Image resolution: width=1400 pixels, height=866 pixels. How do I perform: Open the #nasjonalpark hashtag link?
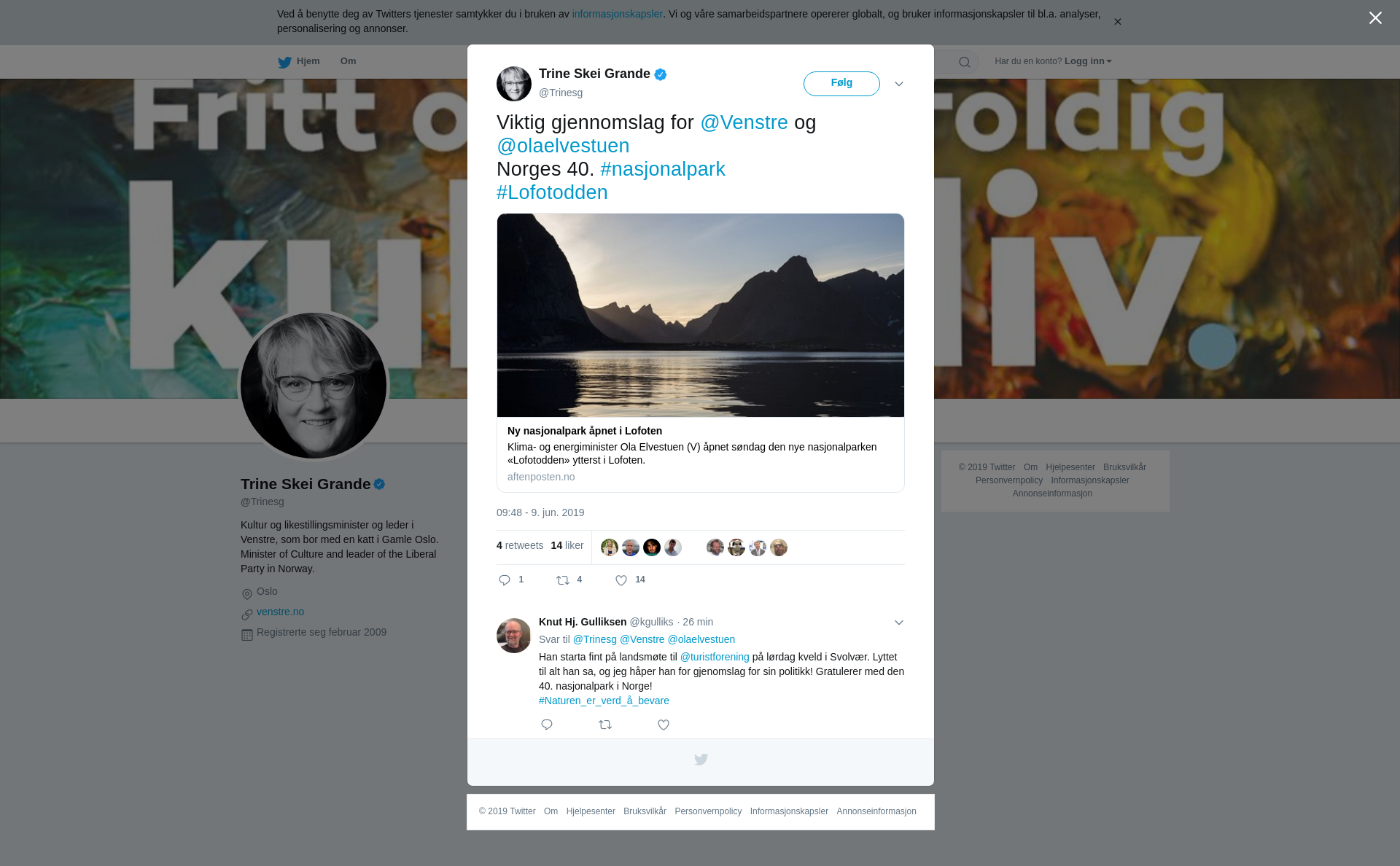[663, 169]
